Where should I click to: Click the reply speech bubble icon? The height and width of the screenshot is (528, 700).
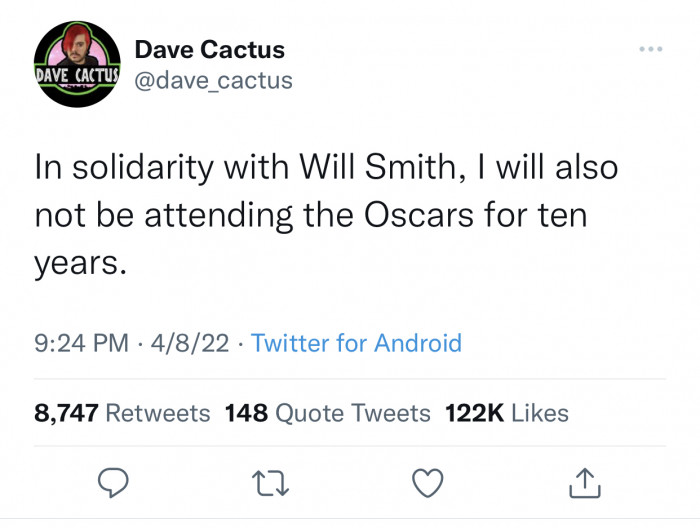pyautogui.click(x=113, y=483)
